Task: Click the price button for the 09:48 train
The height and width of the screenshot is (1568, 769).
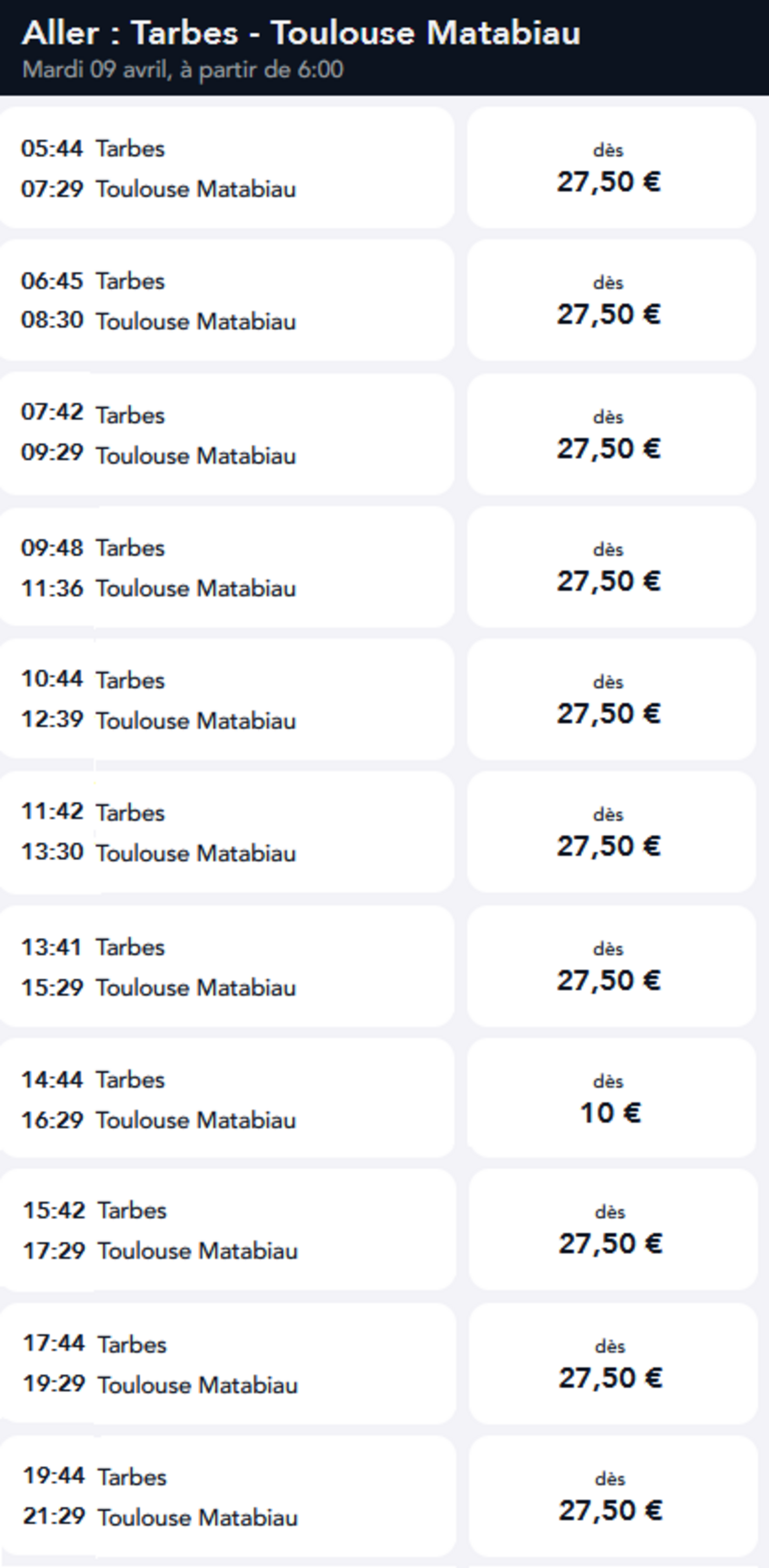Action: [x=611, y=567]
